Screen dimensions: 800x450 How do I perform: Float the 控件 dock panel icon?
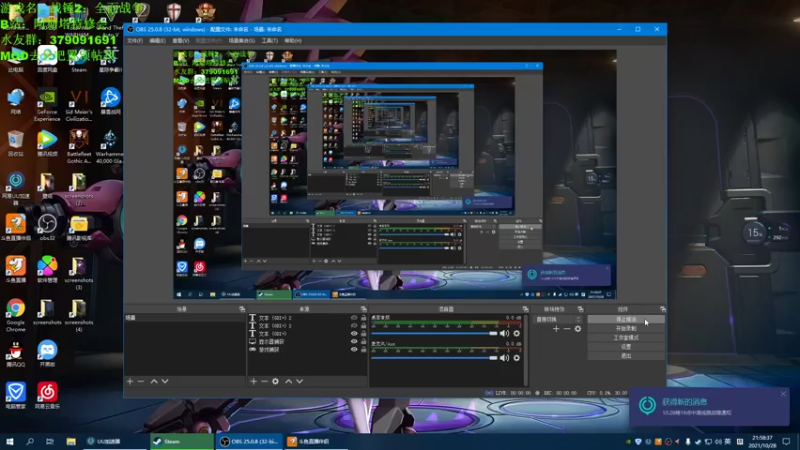tap(662, 309)
